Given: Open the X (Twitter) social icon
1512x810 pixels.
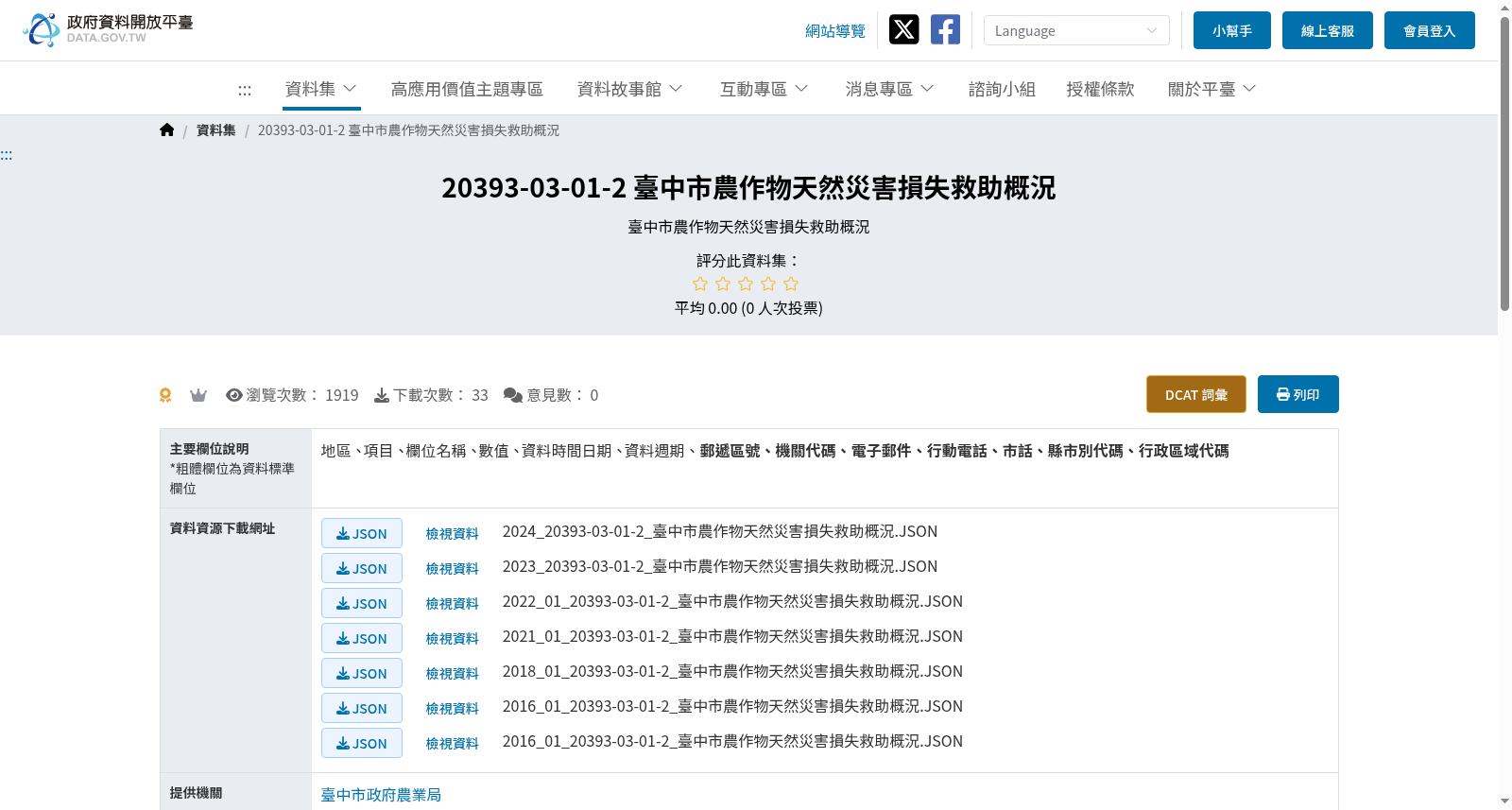Looking at the screenshot, I should click(x=904, y=29).
